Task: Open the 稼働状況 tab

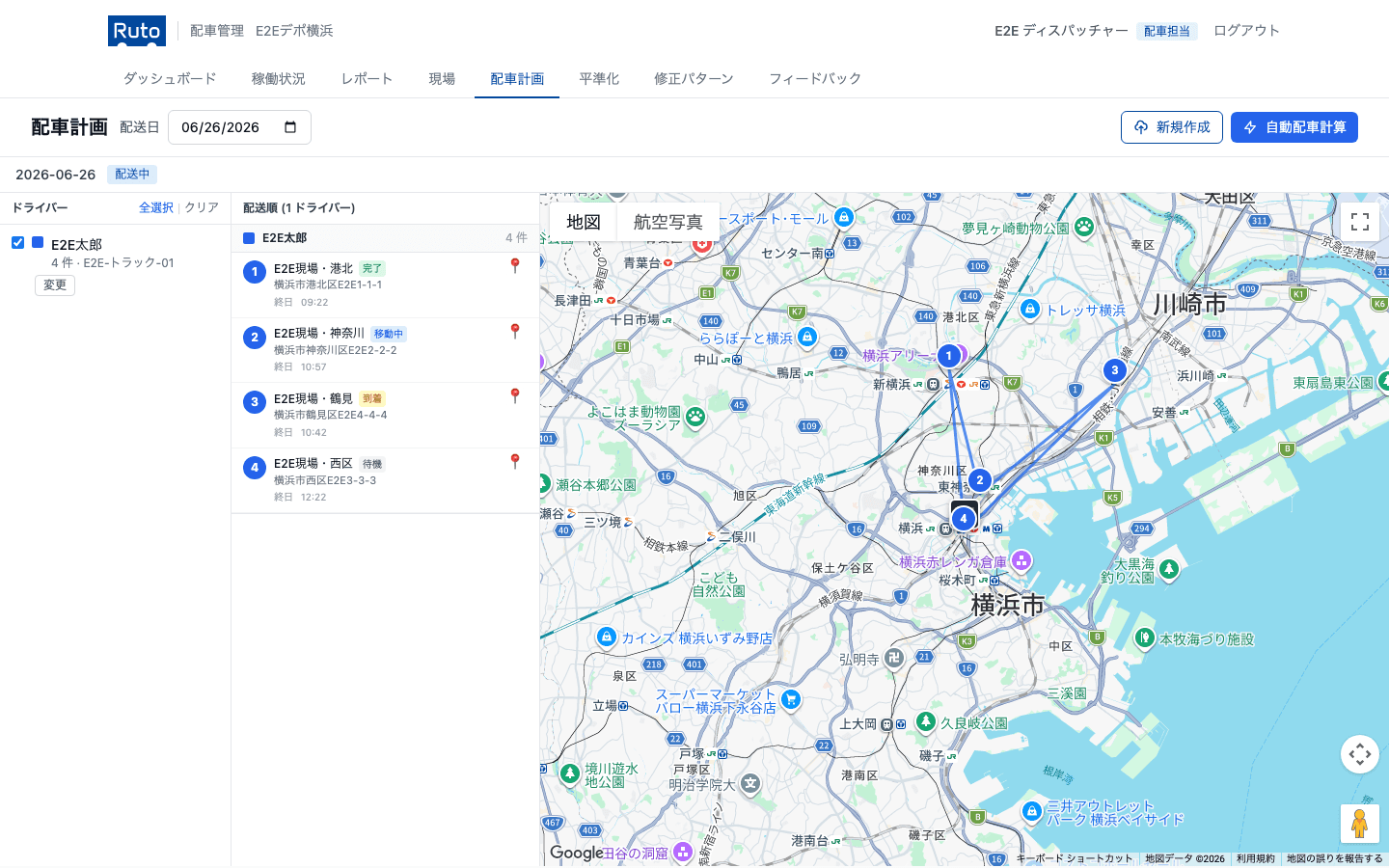Action: [x=279, y=79]
